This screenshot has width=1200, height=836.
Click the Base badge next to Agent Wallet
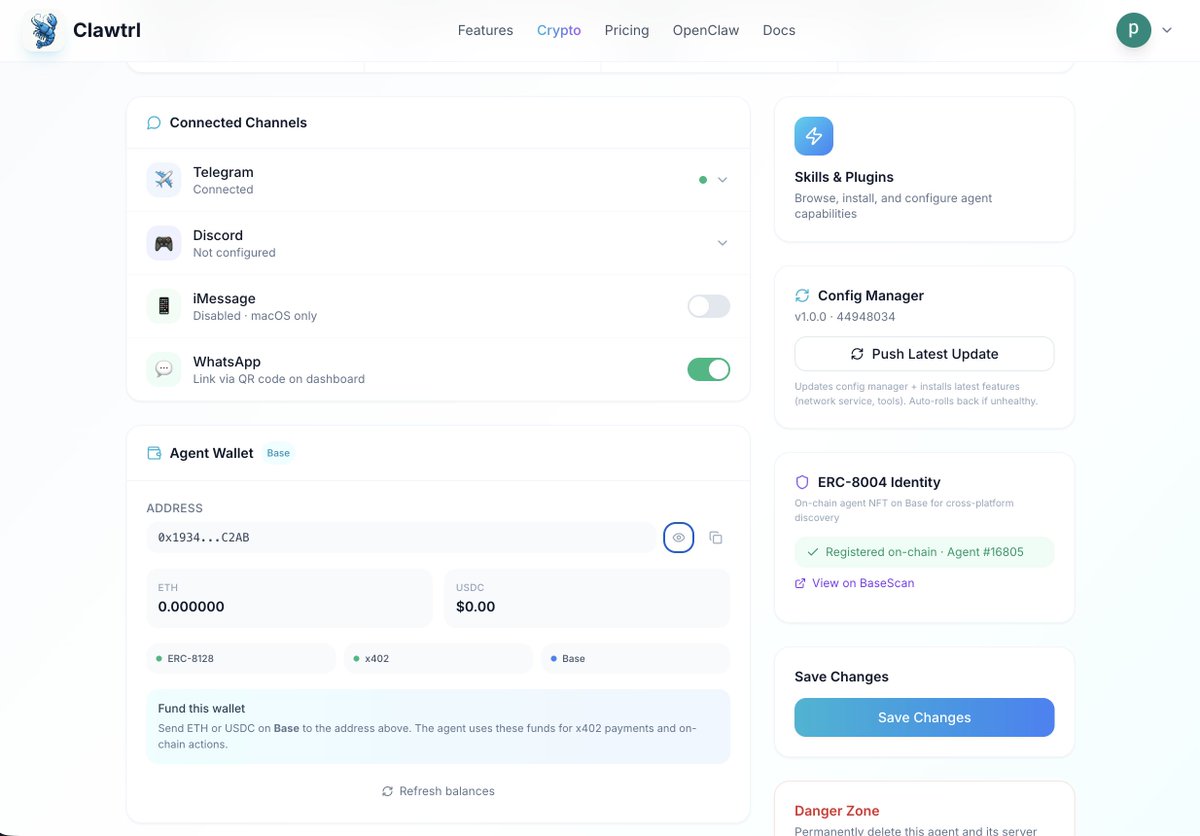pos(278,453)
